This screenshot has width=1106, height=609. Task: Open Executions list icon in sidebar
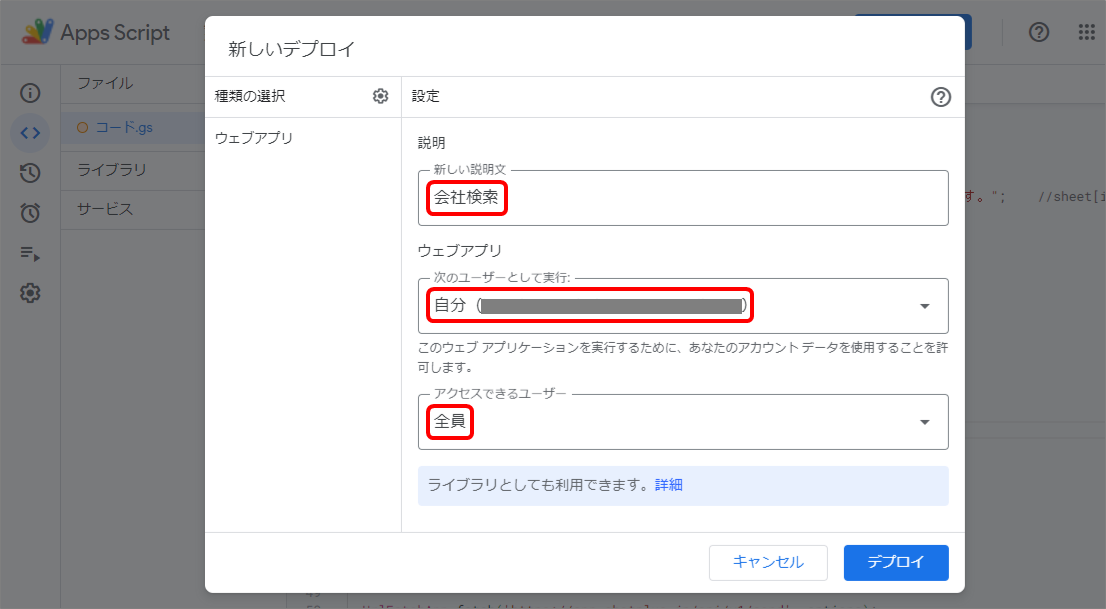30,253
